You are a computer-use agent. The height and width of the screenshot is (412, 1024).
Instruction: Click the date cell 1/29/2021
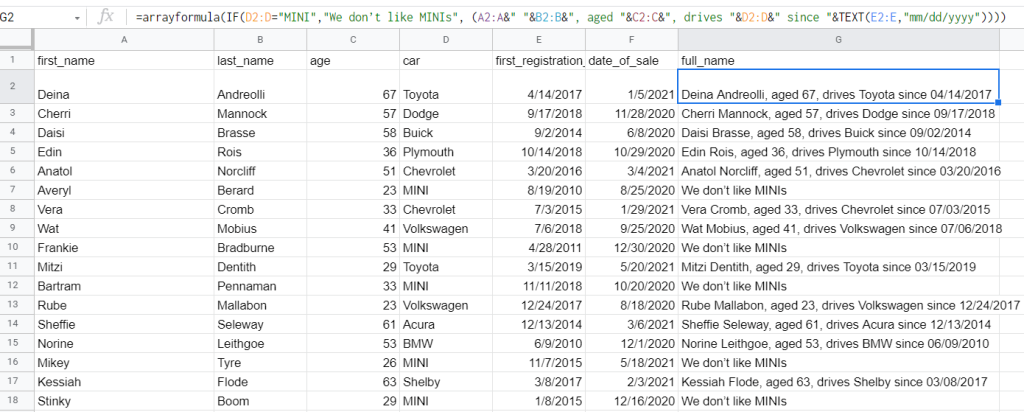[x=632, y=210]
